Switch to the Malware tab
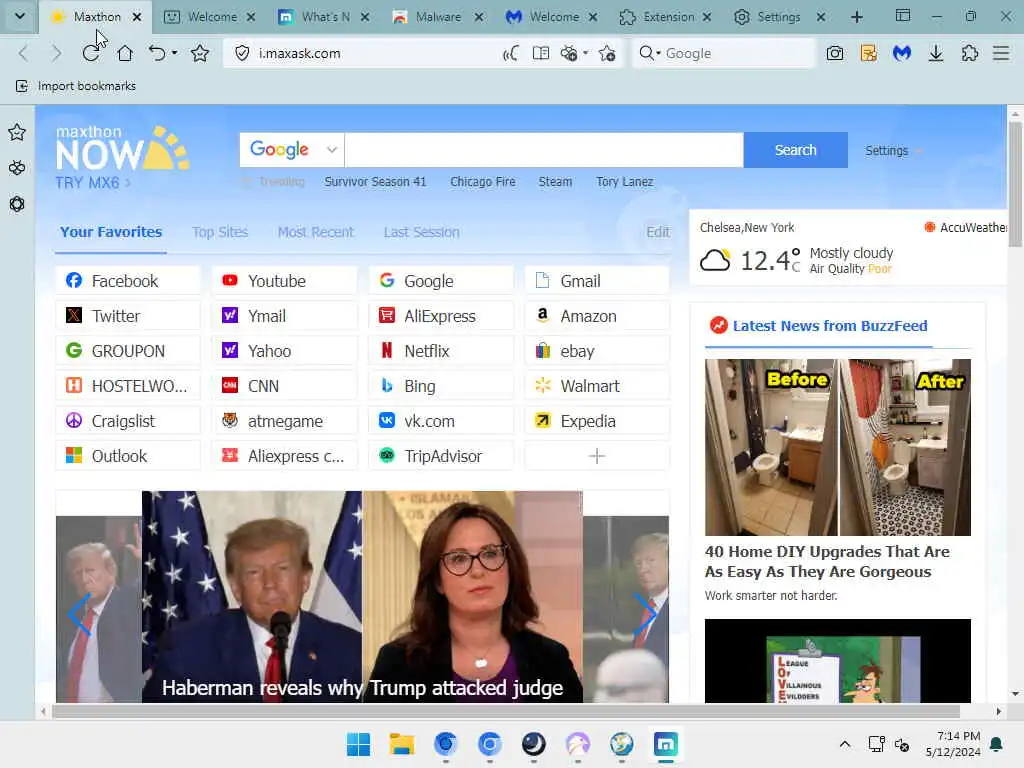This screenshot has width=1024, height=768. (436, 17)
